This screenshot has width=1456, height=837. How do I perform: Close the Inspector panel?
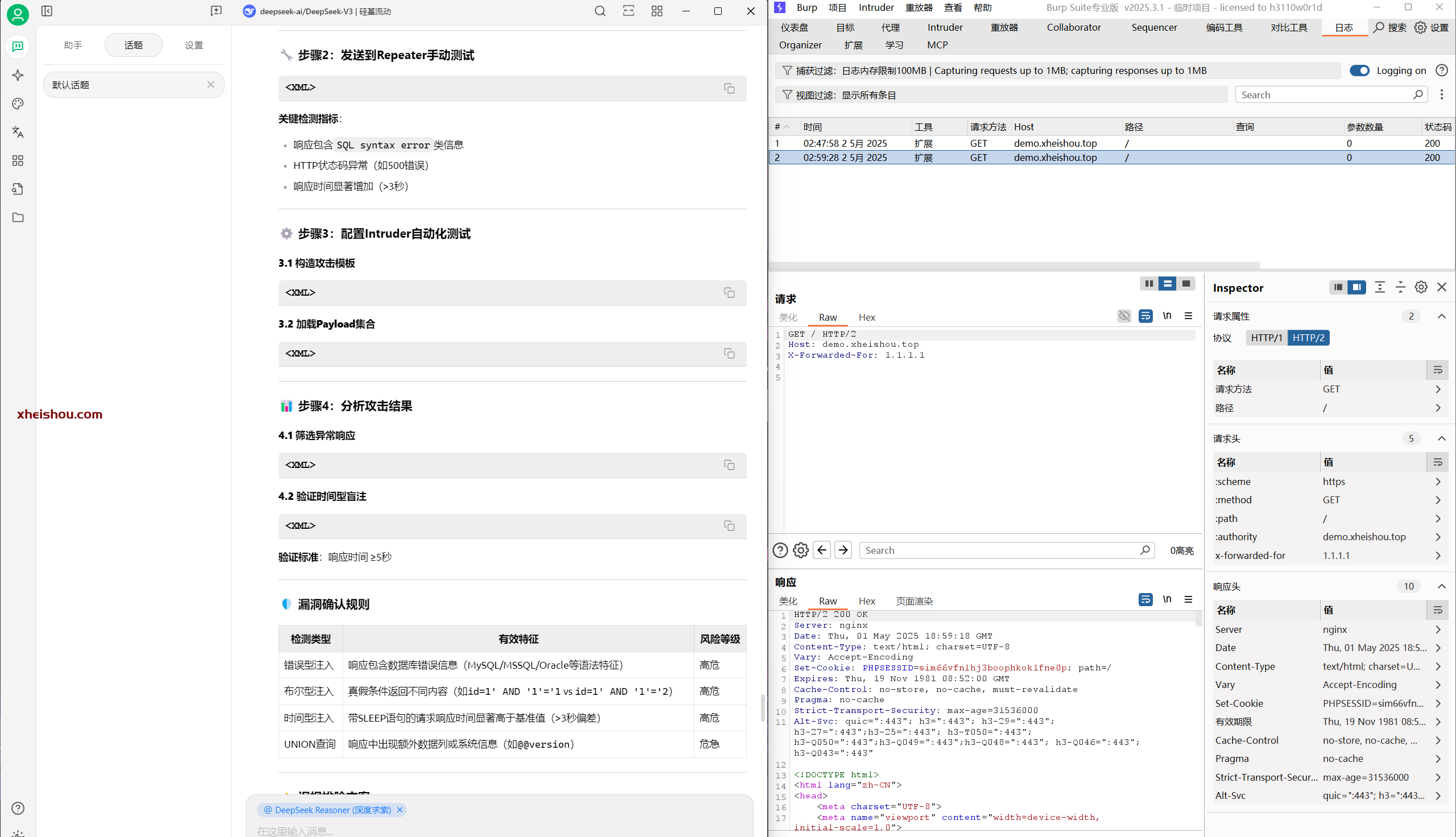tap(1442, 287)
